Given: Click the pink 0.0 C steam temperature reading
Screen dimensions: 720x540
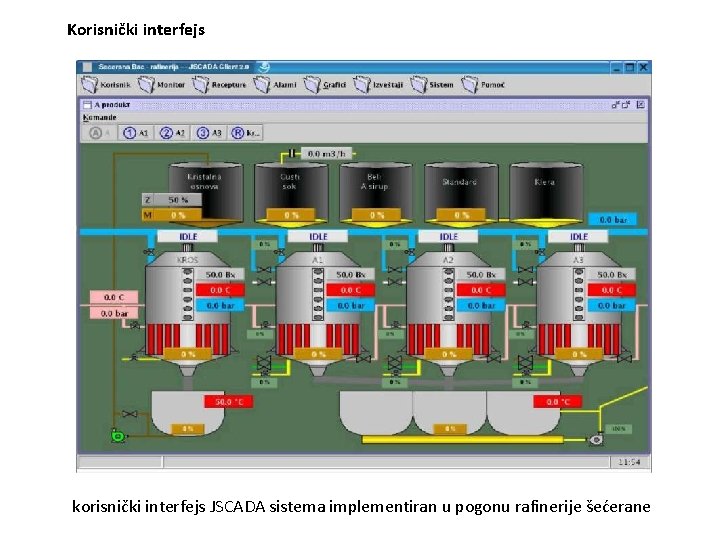Looking at the screenshot, I should coord(114,297).
